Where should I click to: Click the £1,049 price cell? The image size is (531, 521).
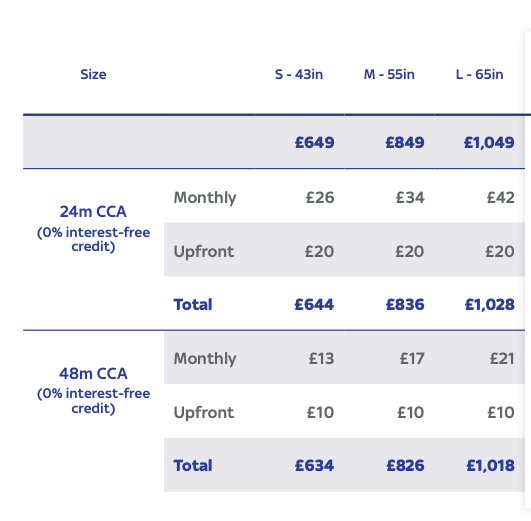[x=489, y=142]
